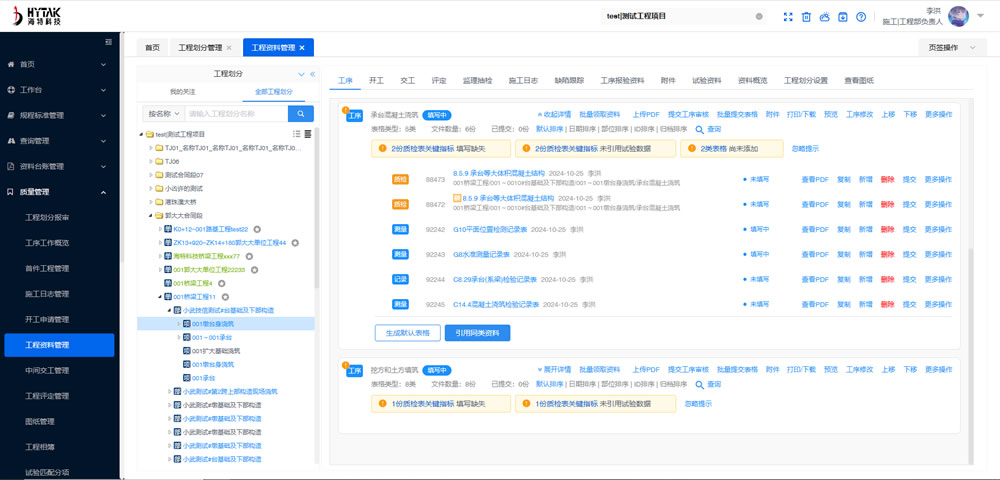Clear the project search field with x icon
Image resolution: width=1000 pixels, height=480 pixels.
[759, 17]
